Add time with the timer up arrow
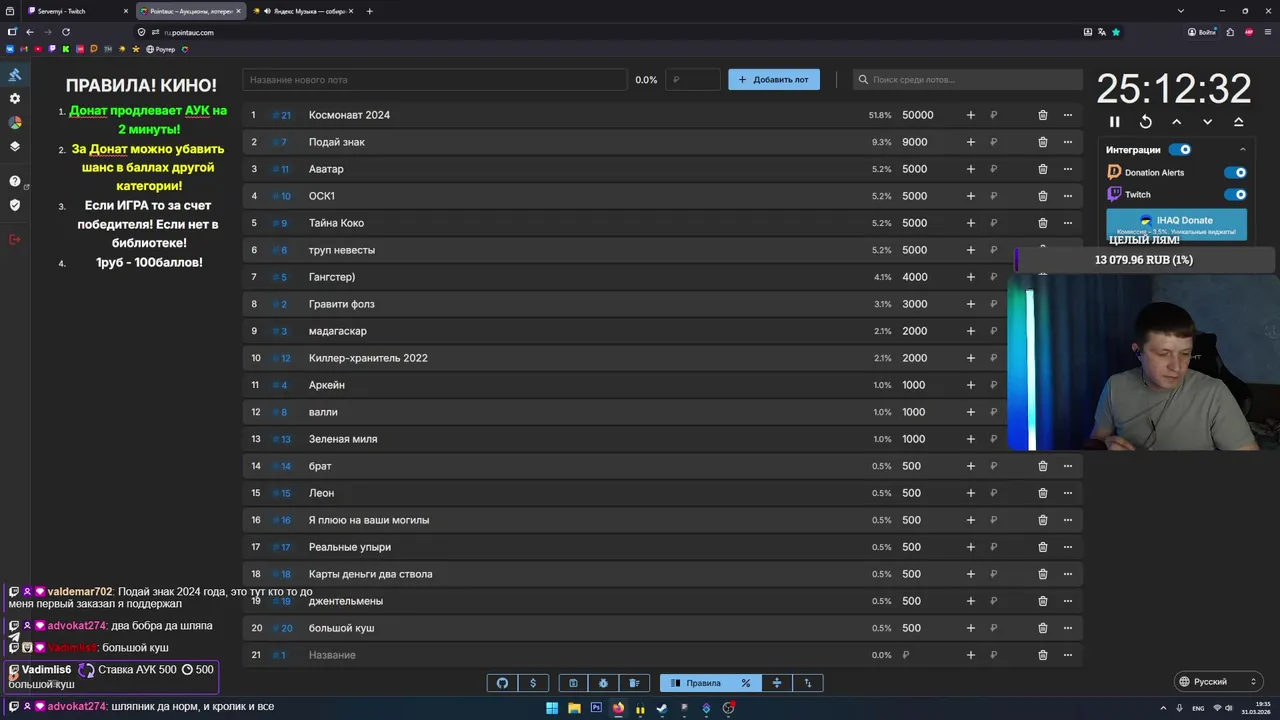The height and width of the screenshot is (720, 1280). [1177, 122]
